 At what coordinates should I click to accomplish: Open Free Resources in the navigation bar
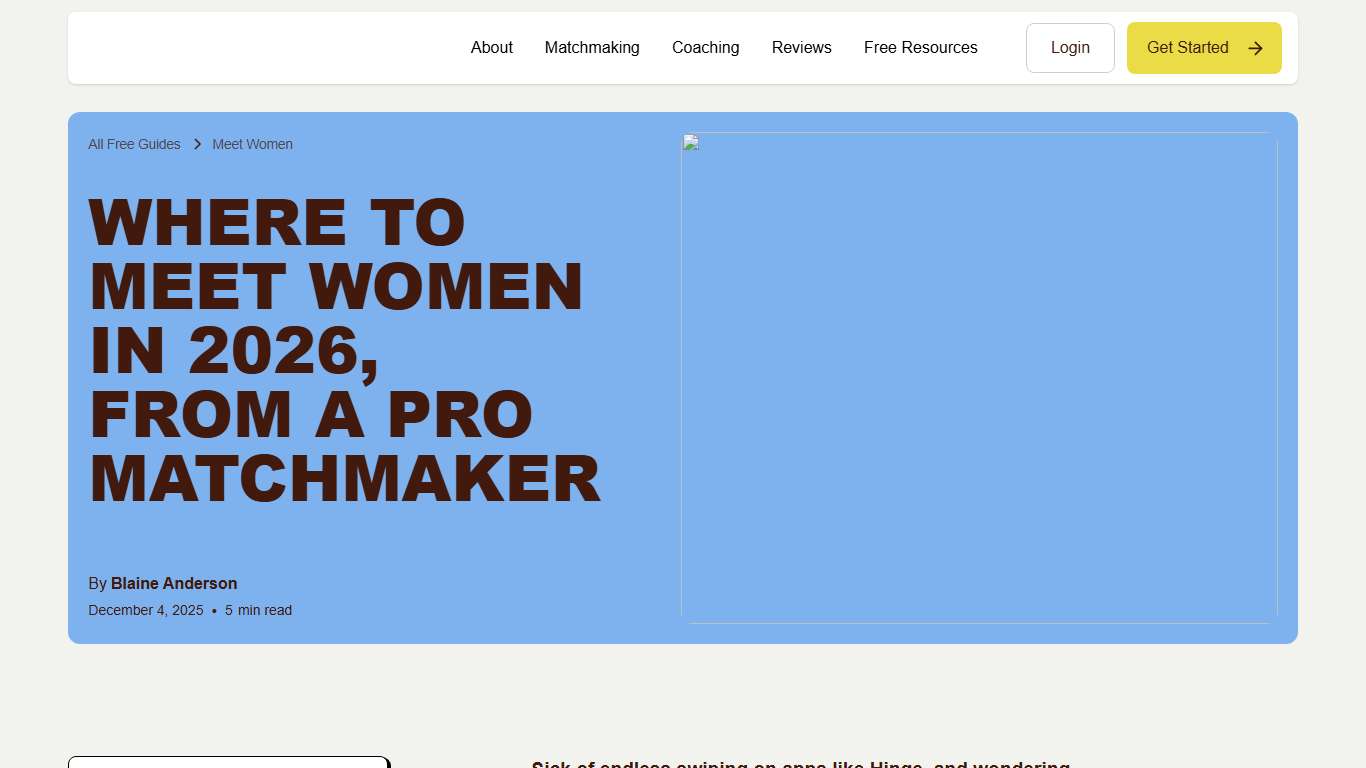click(x=920, y=47)
